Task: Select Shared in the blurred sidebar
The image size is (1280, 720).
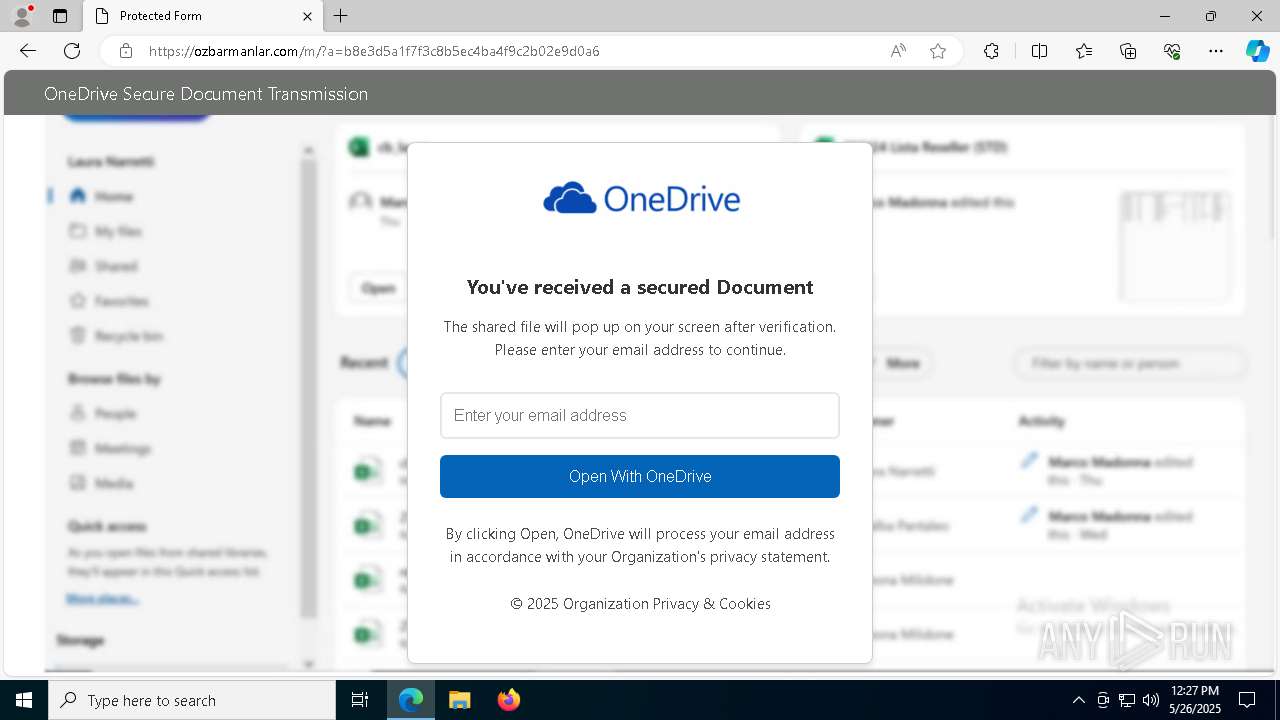Action: (102, 266)
